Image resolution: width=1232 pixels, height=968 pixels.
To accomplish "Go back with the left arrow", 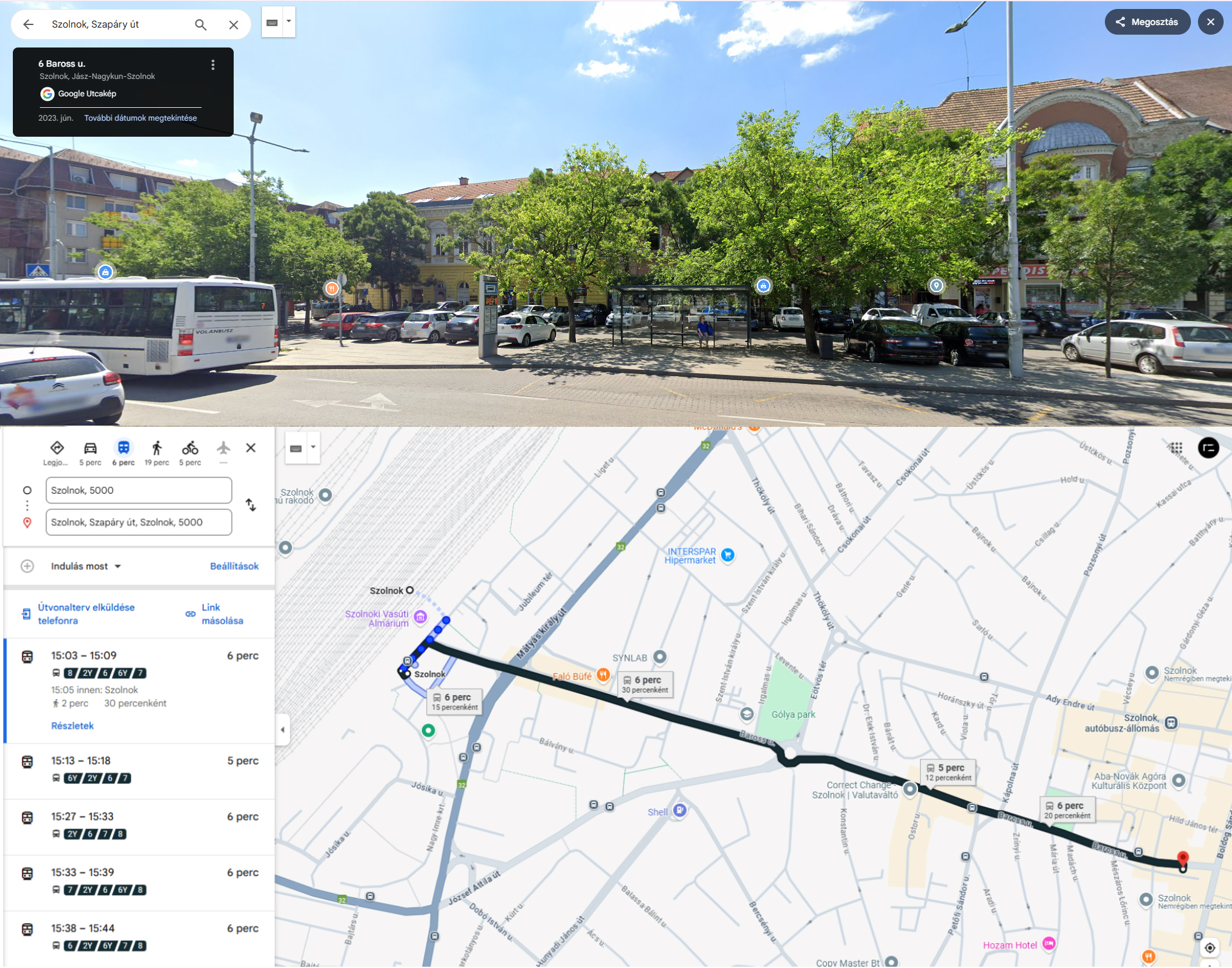I will coord(28,24).
